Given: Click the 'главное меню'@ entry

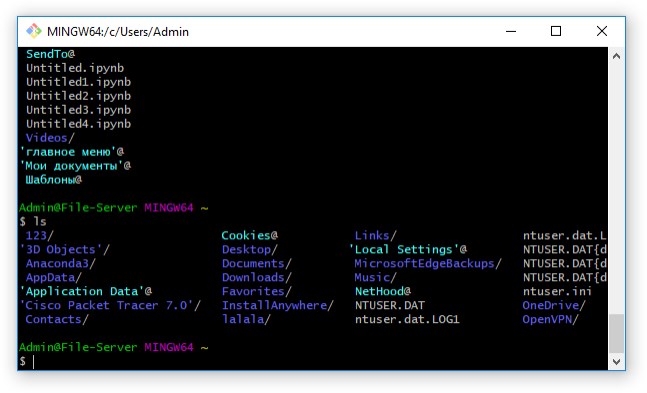Looking at the screenshot, I should click(72, 152).
